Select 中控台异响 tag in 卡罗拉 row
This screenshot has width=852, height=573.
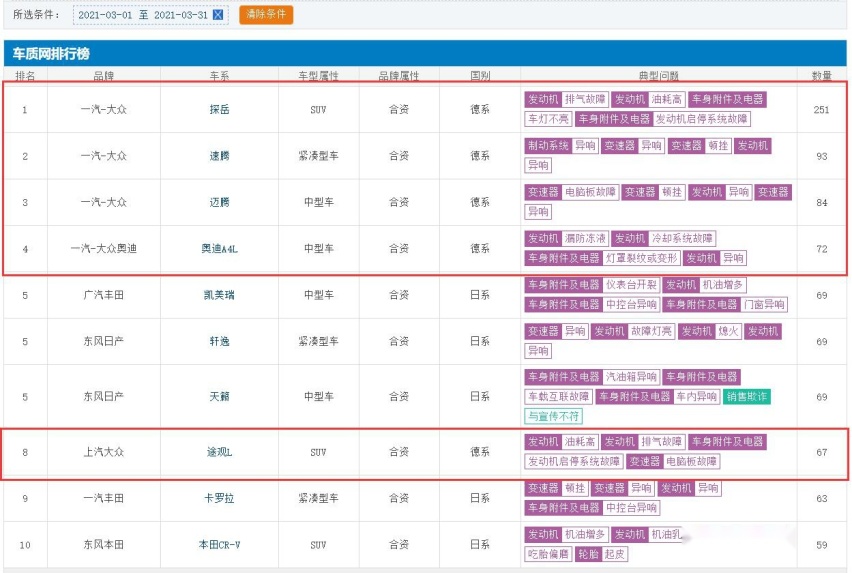point(631,507)
